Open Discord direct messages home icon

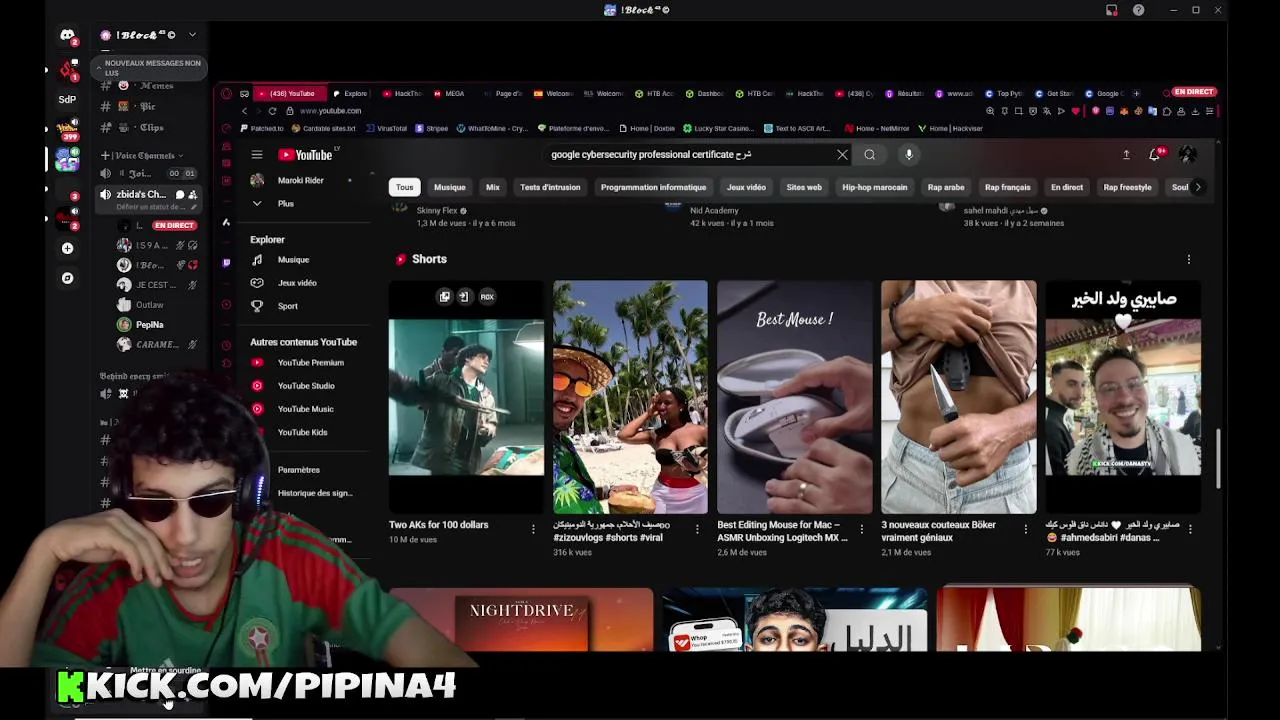tap(67, 36)
